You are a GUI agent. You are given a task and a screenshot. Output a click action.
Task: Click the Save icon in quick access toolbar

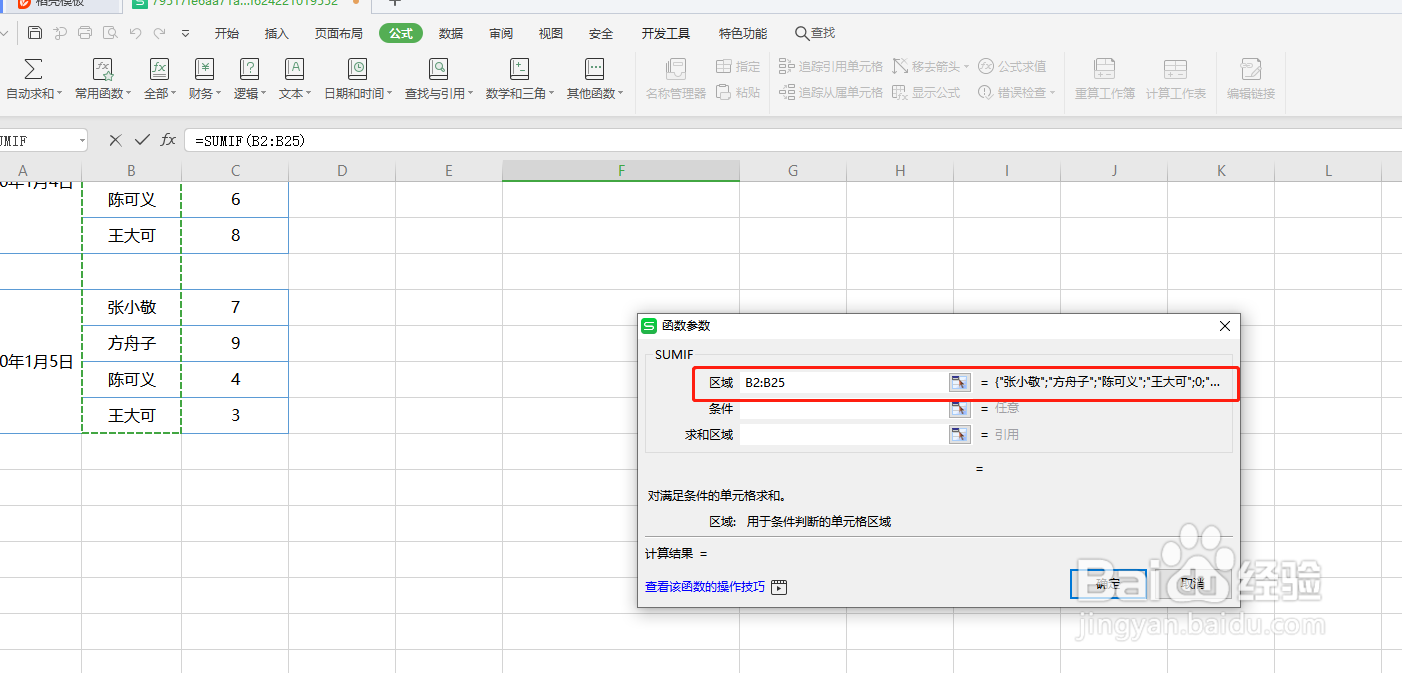35,33
